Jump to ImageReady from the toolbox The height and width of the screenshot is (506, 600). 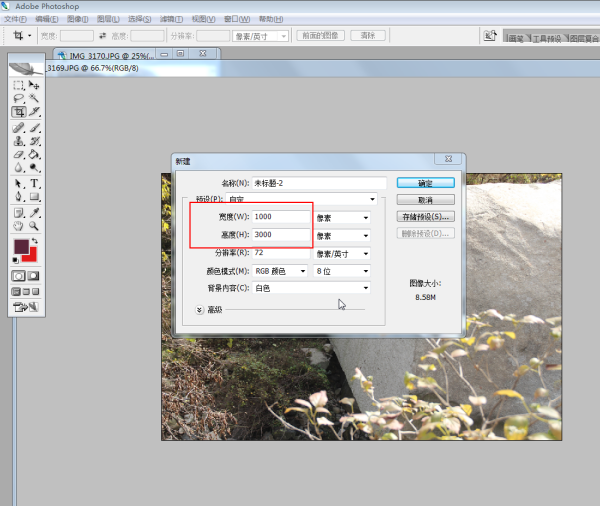(26, 307)
